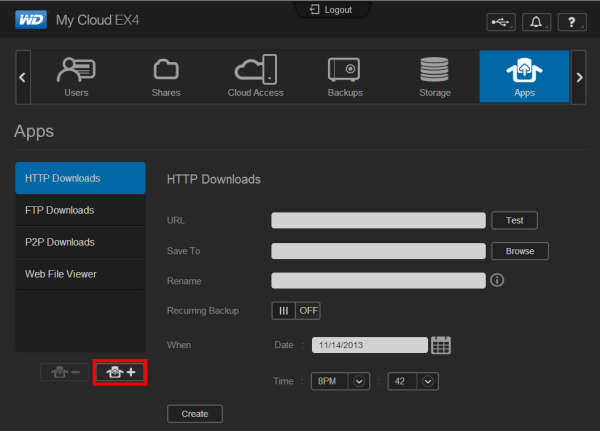Expand the minute dropdown showing 42

pos(413,381)
